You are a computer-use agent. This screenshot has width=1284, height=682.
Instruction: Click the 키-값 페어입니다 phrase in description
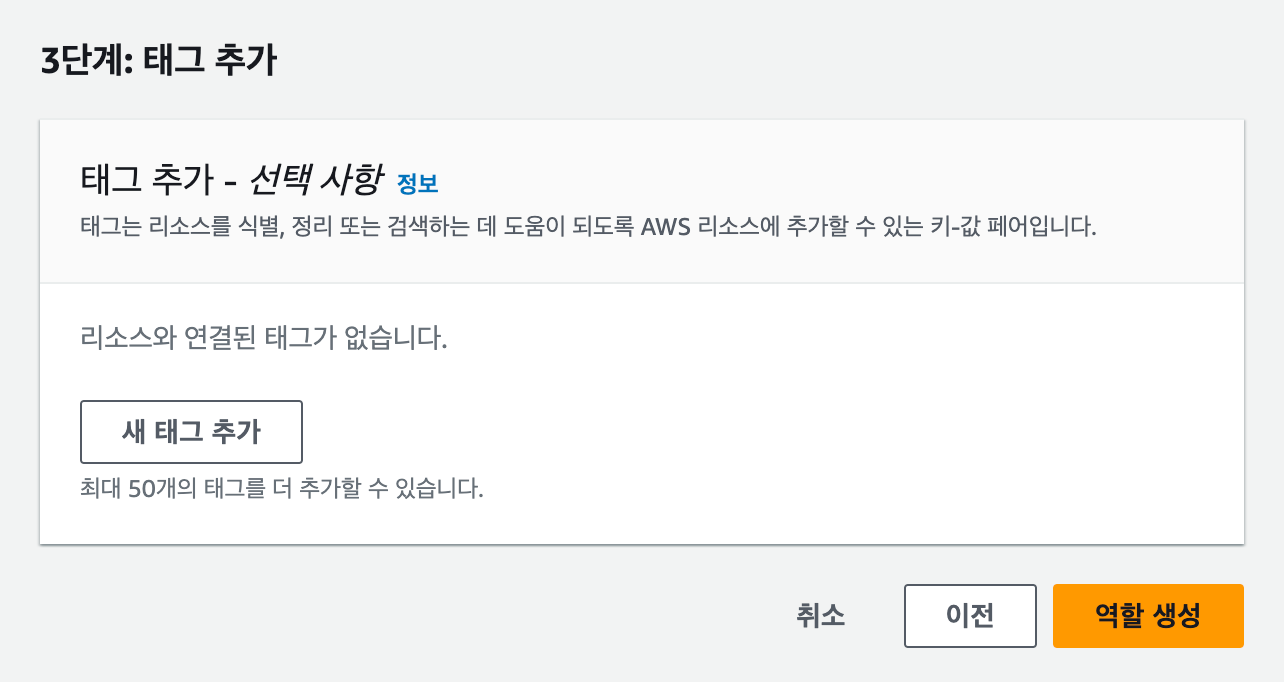(1027, 226)
